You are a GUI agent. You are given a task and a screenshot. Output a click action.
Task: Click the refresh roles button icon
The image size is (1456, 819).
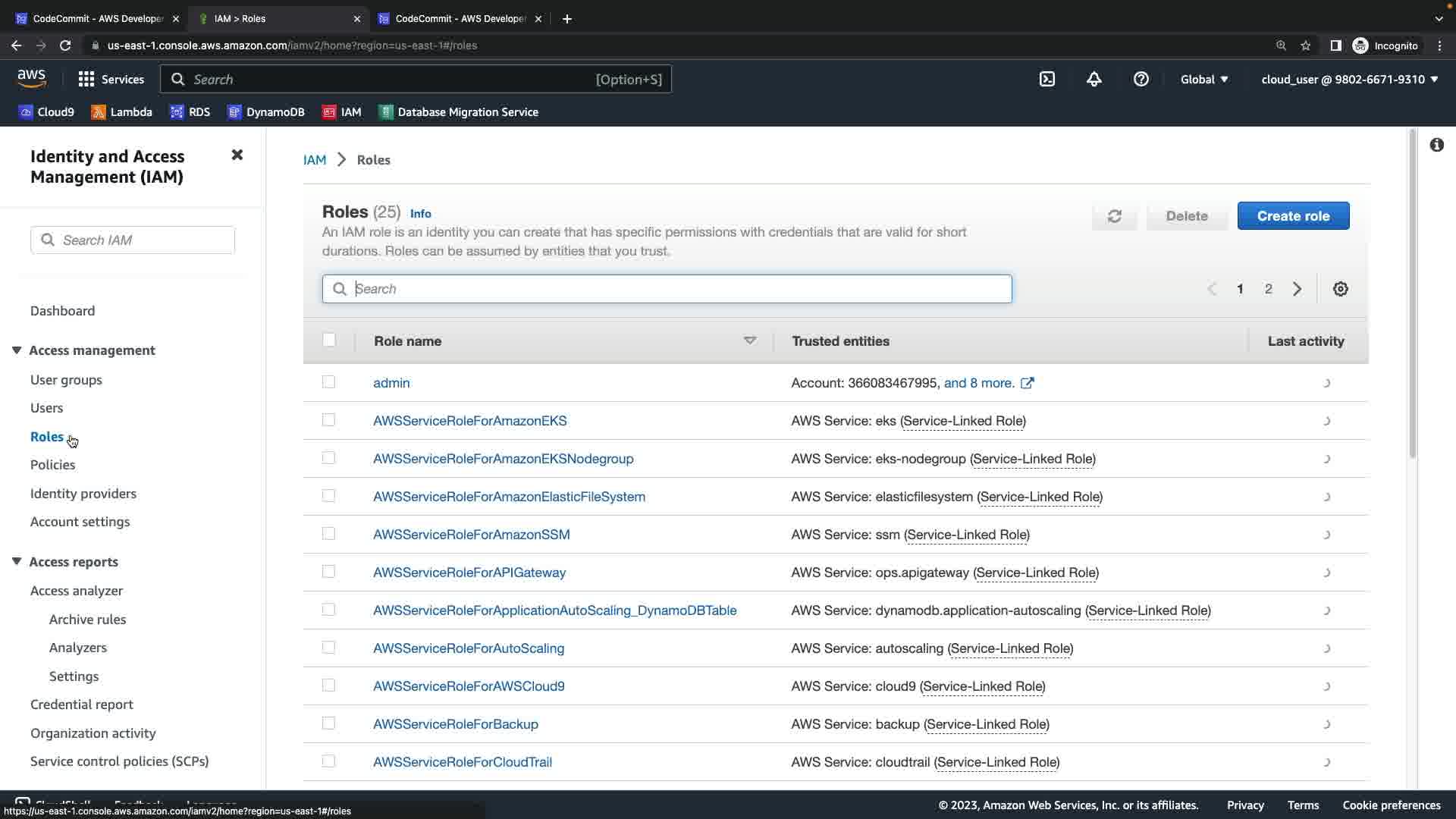(1114, 216)
